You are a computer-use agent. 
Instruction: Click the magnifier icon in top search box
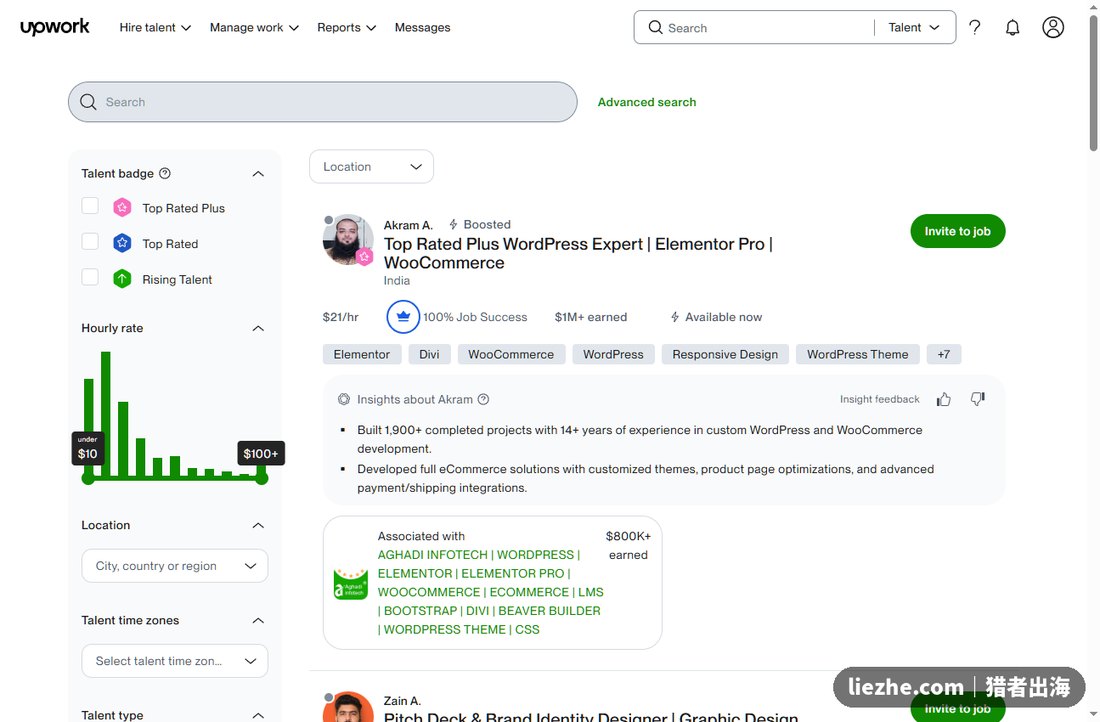(655, 27)
